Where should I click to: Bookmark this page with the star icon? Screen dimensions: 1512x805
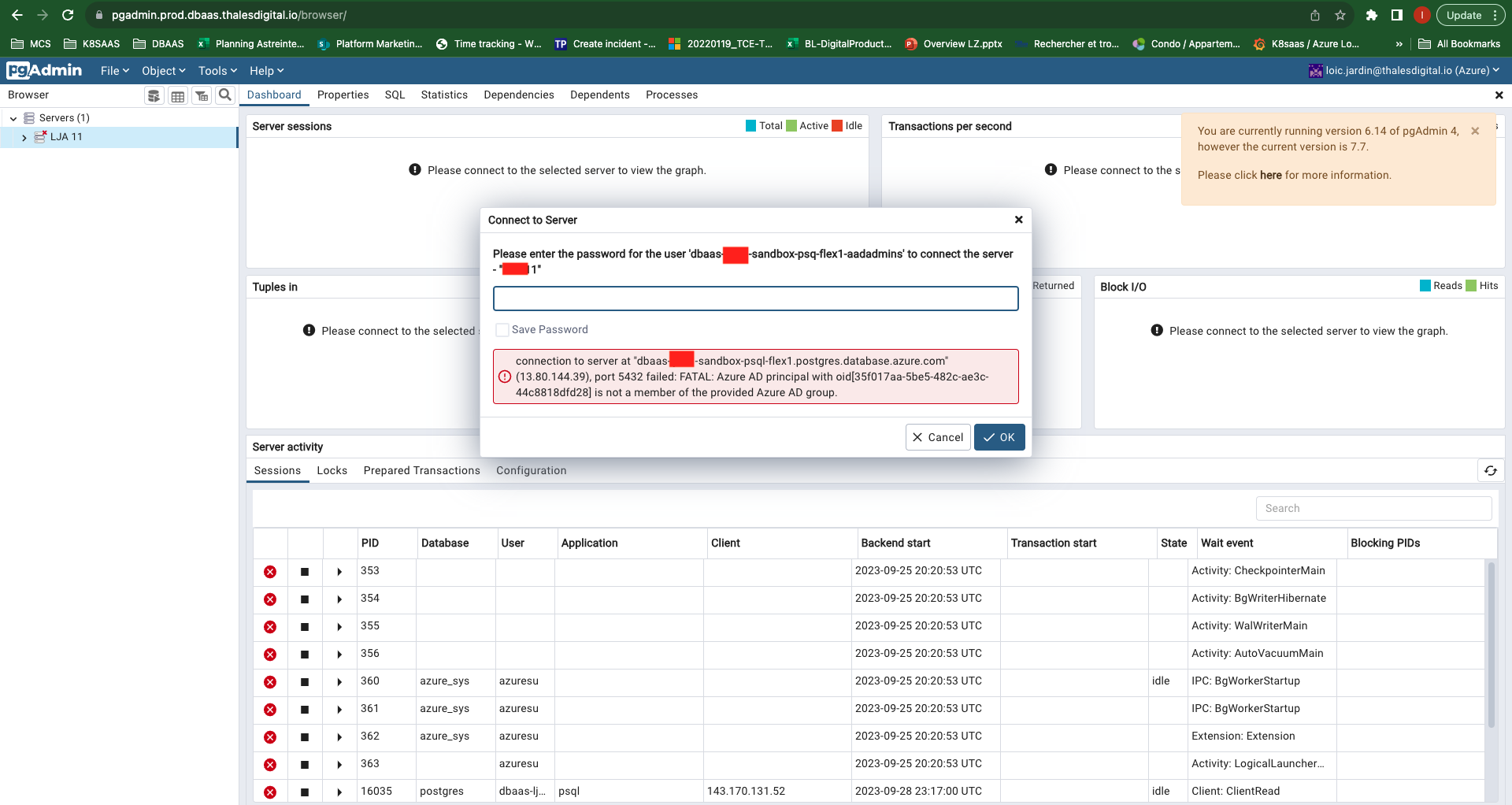(x=1340, y=15)
